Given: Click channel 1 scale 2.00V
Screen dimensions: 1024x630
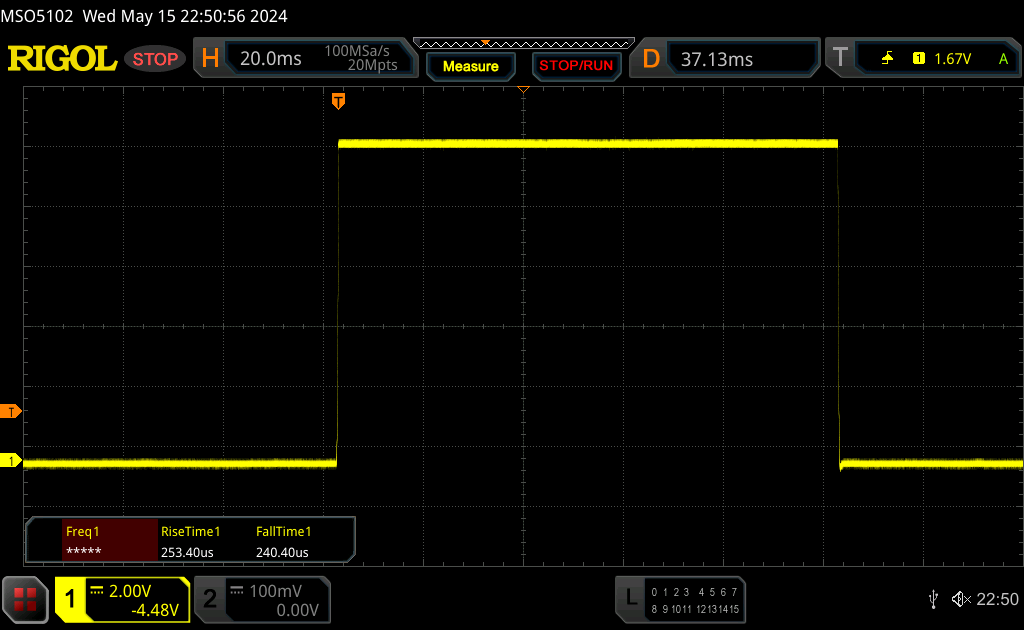Looking at the screenshot, I should 130,591.
